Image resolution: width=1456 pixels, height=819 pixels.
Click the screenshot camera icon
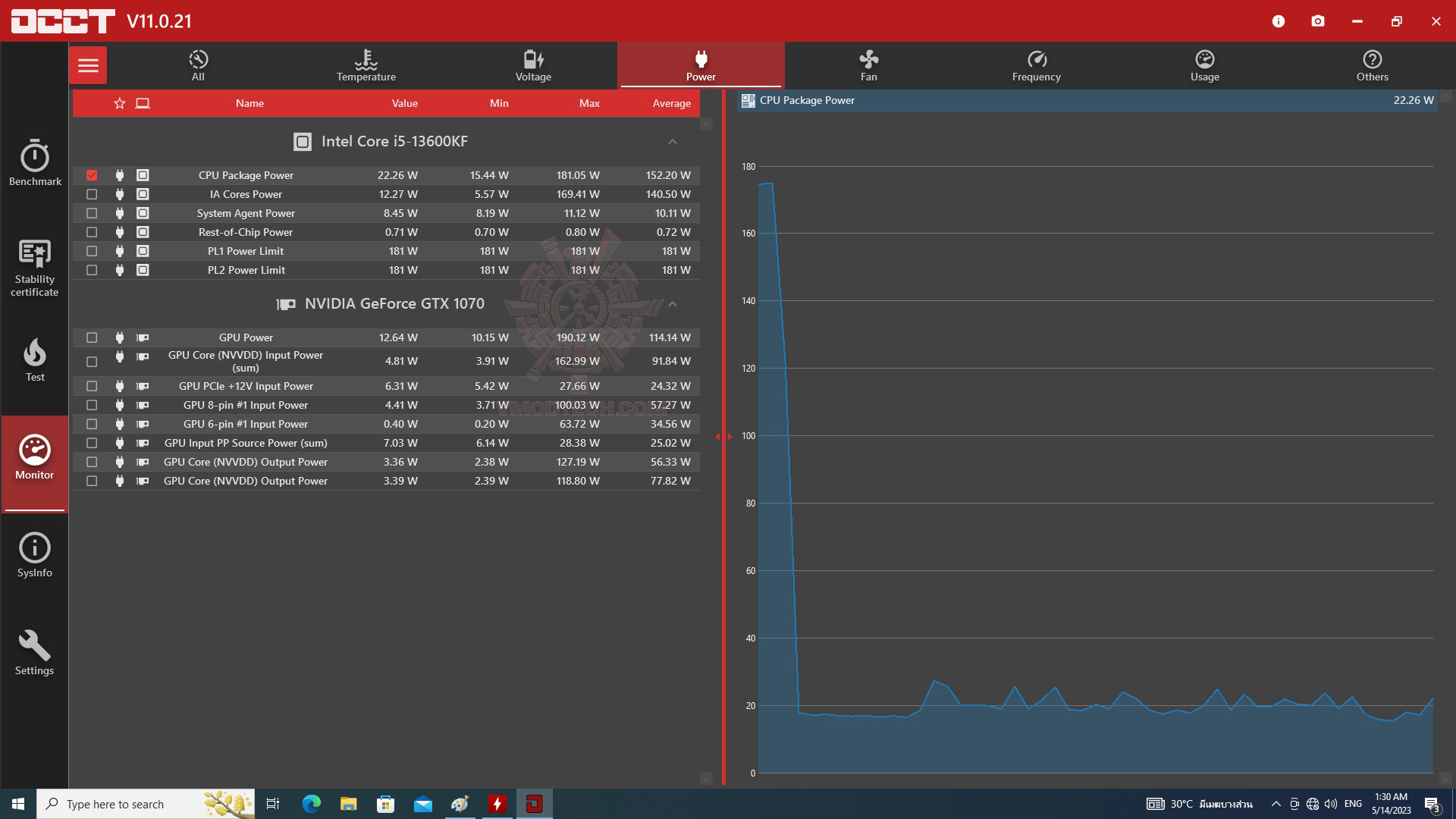coord(1318,21)
